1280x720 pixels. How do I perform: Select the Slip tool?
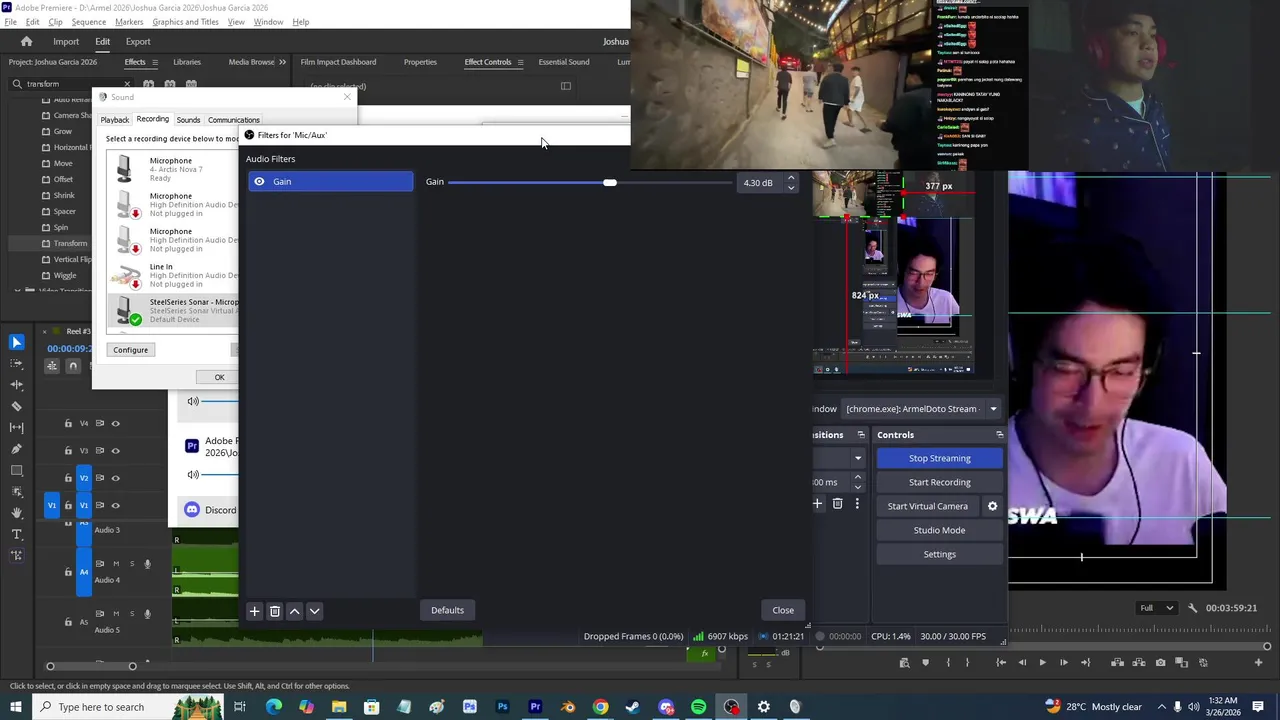(x=16, y=428)
